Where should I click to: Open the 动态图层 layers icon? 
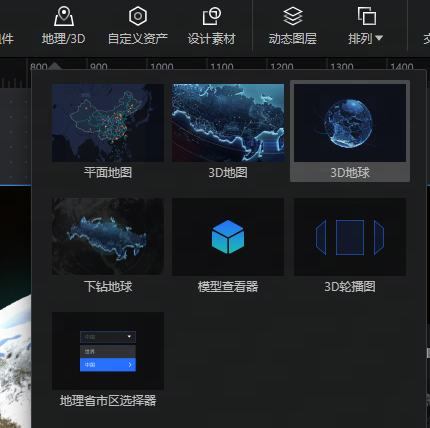click(x=293, y=16)
